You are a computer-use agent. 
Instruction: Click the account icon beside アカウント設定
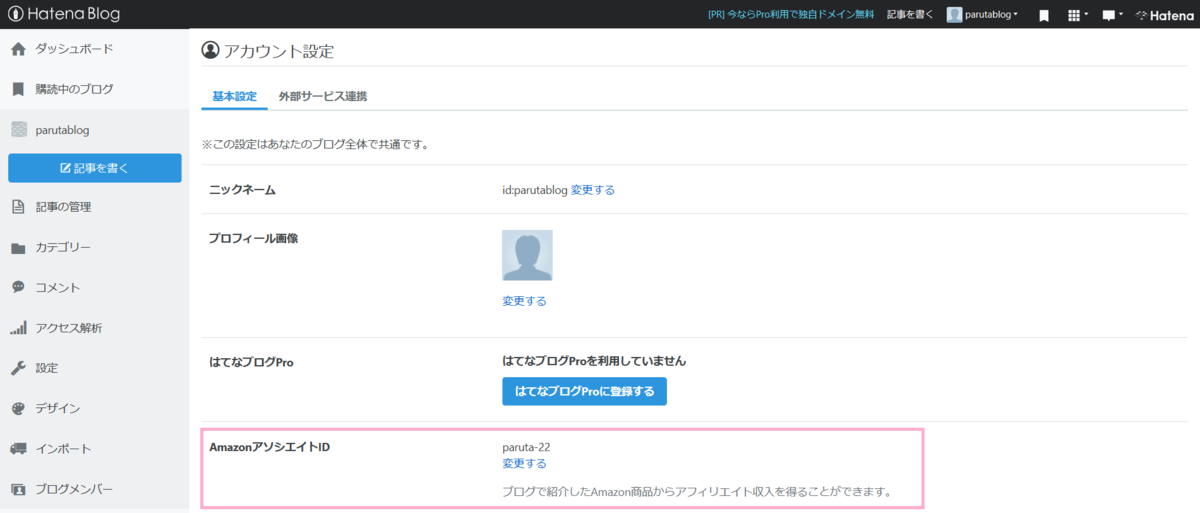[x=210, y=50]
